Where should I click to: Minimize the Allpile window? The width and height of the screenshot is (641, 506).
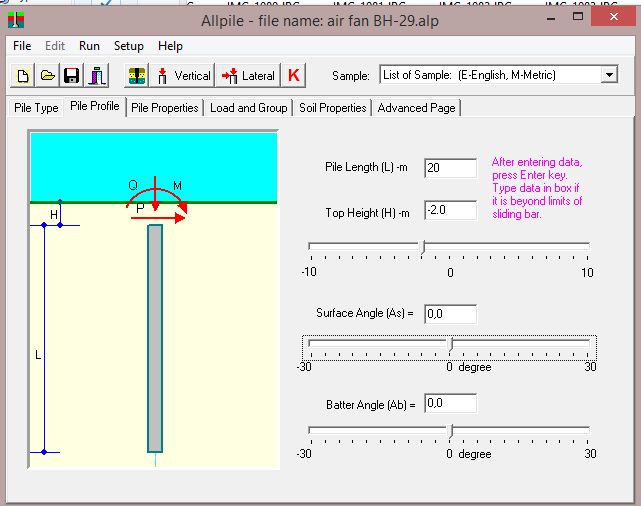click(x=551, y=18)
